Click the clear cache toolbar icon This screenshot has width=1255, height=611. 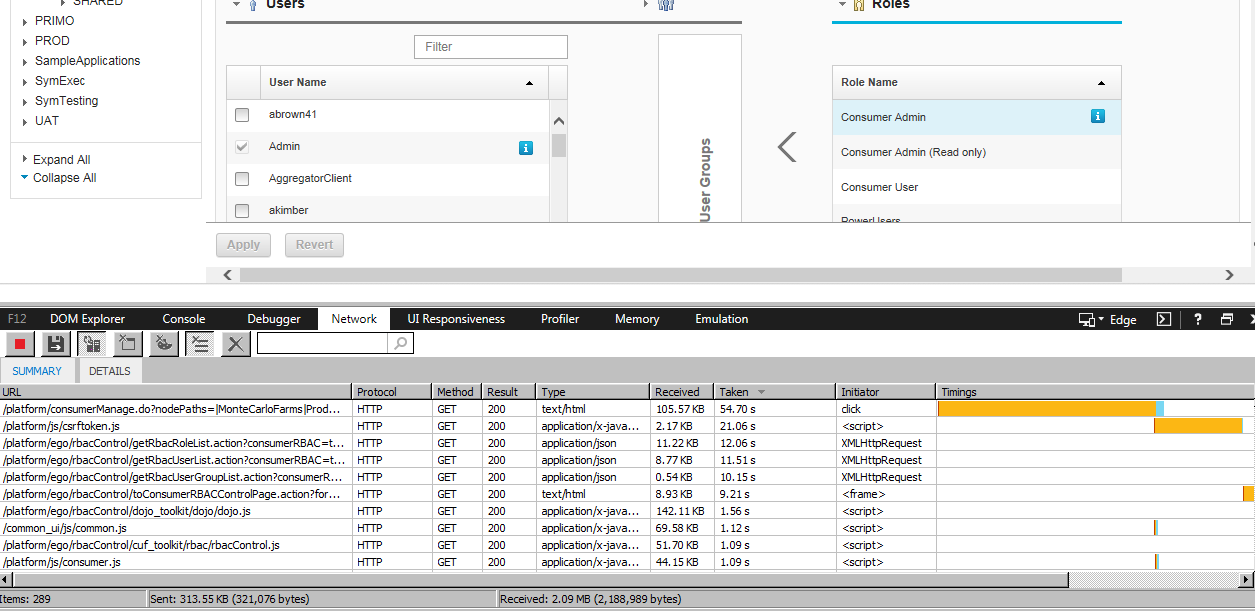tap(128, 344)
